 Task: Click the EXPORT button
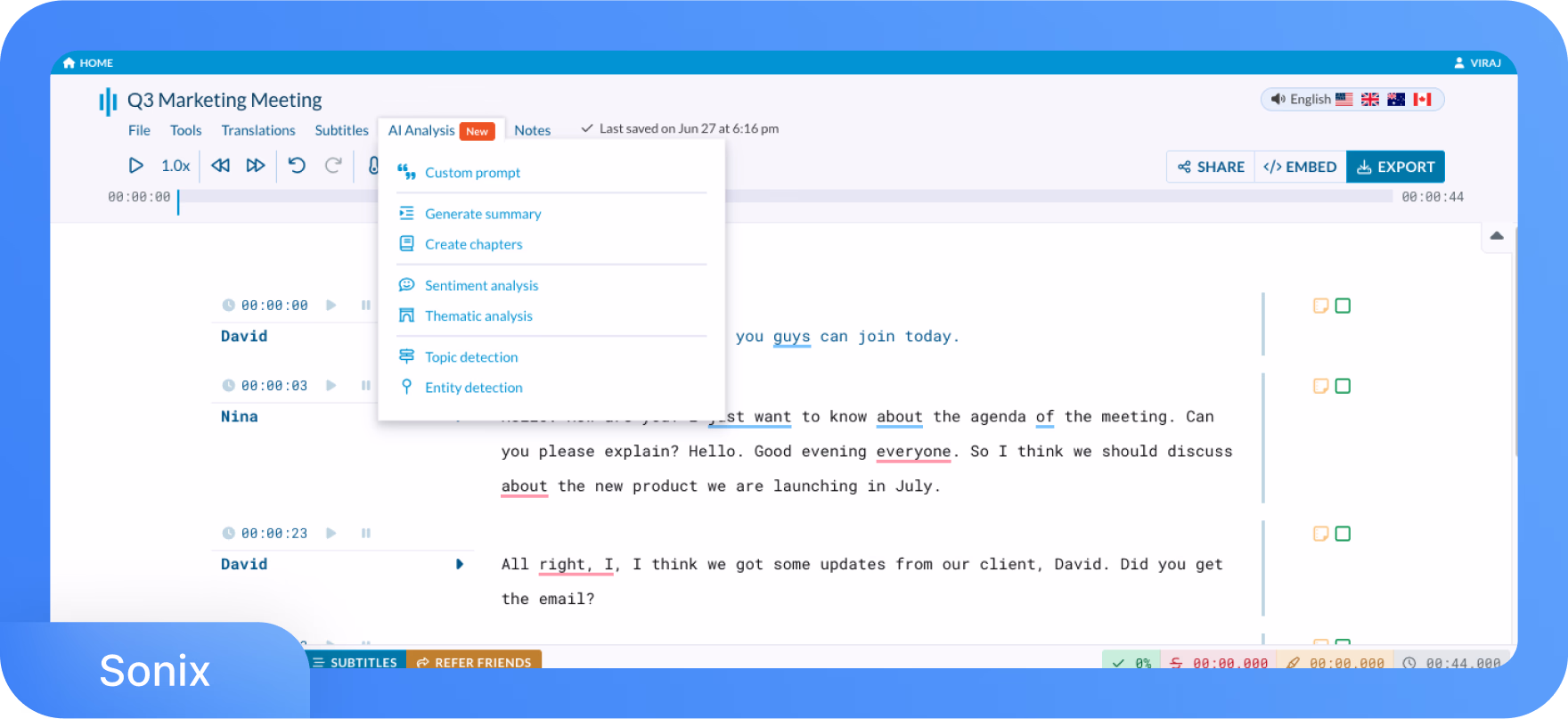(x=1395, y=167)
